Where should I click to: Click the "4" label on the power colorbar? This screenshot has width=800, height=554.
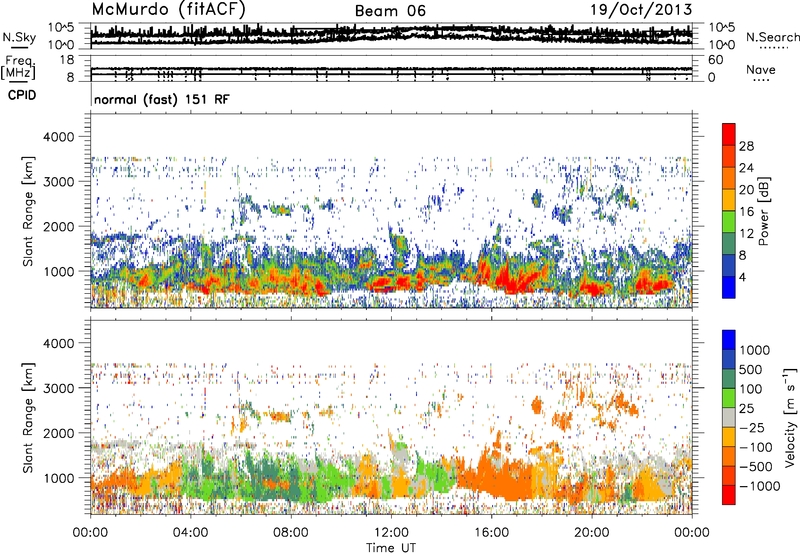742,277
